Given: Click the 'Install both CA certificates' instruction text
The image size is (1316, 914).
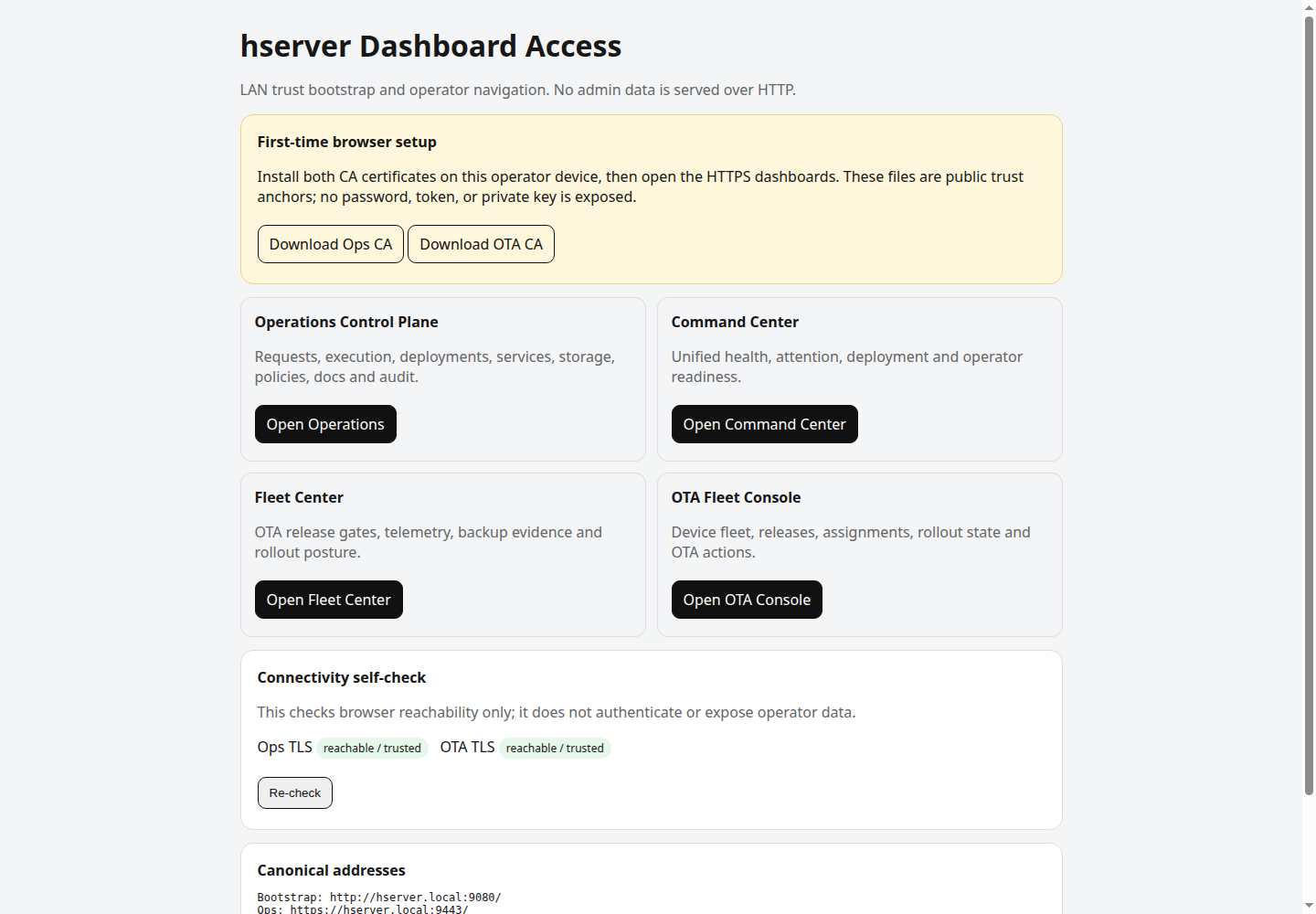Looking at the screenshot, I should (x=640, y=186).
